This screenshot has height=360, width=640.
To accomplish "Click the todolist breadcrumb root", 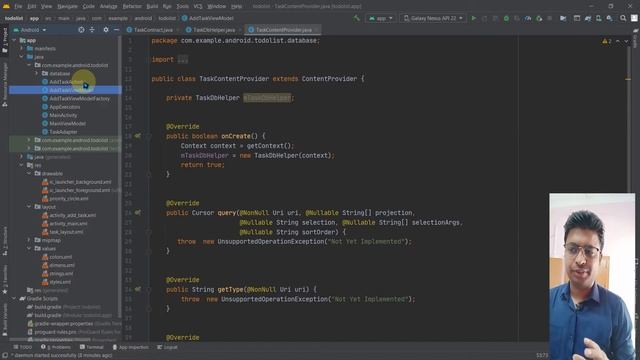I will pos(14,18).
